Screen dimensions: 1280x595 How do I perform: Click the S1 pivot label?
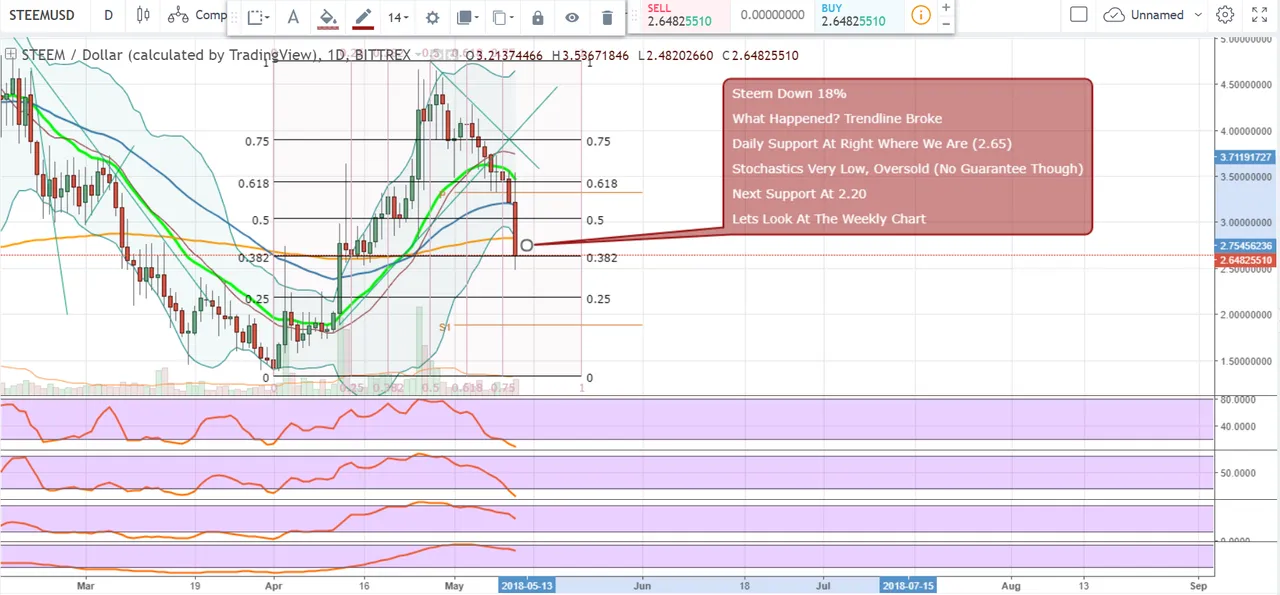(x=445, y=327)
